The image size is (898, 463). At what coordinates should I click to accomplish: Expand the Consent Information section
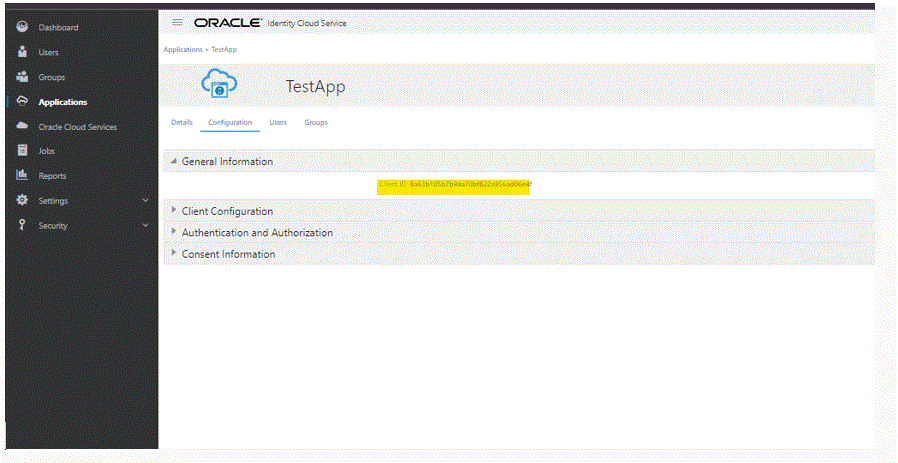pyautogui.click(x=174, y=254)
